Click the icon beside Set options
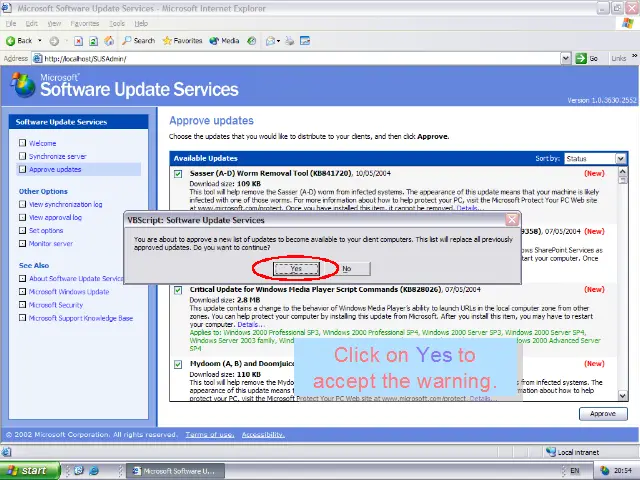 click(22, 230)
